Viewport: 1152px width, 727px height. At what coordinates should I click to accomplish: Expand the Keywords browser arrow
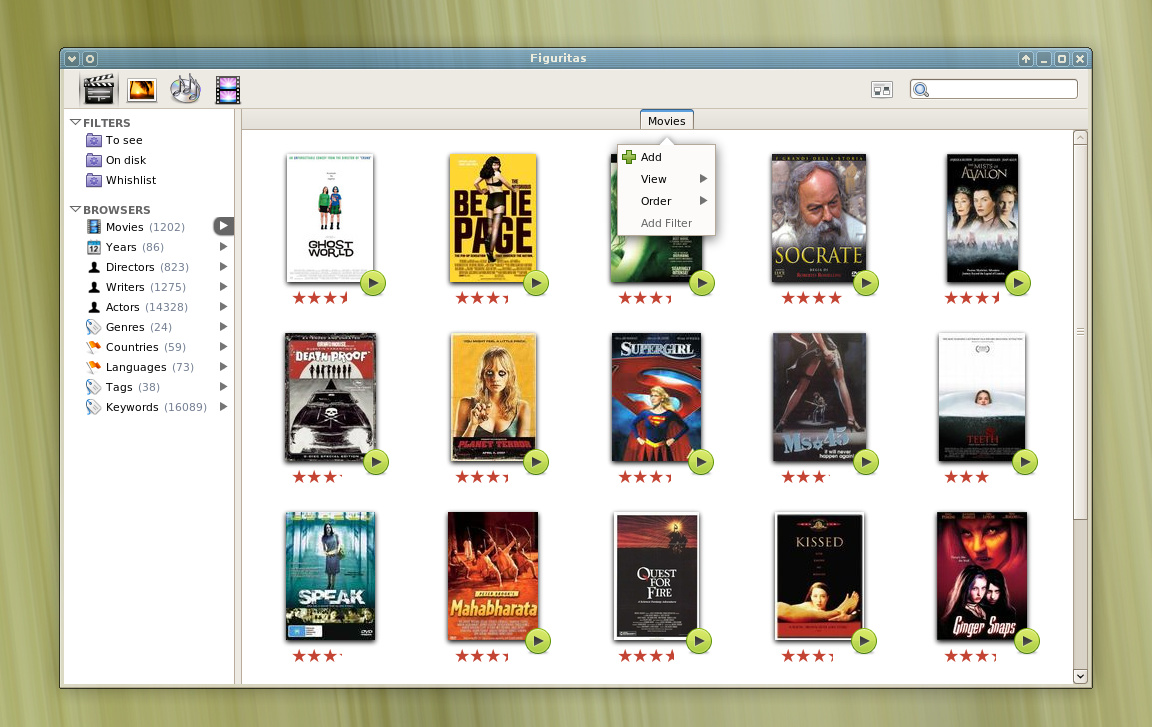223,406
